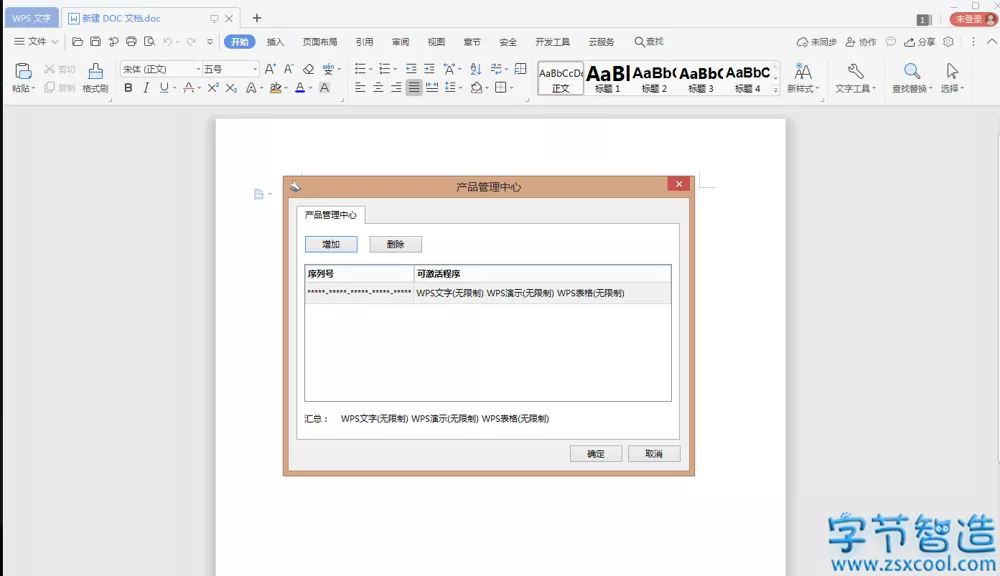Decrease paragraph indent
This screenshot has width=1000, height=576.
[x=411, y=69]
